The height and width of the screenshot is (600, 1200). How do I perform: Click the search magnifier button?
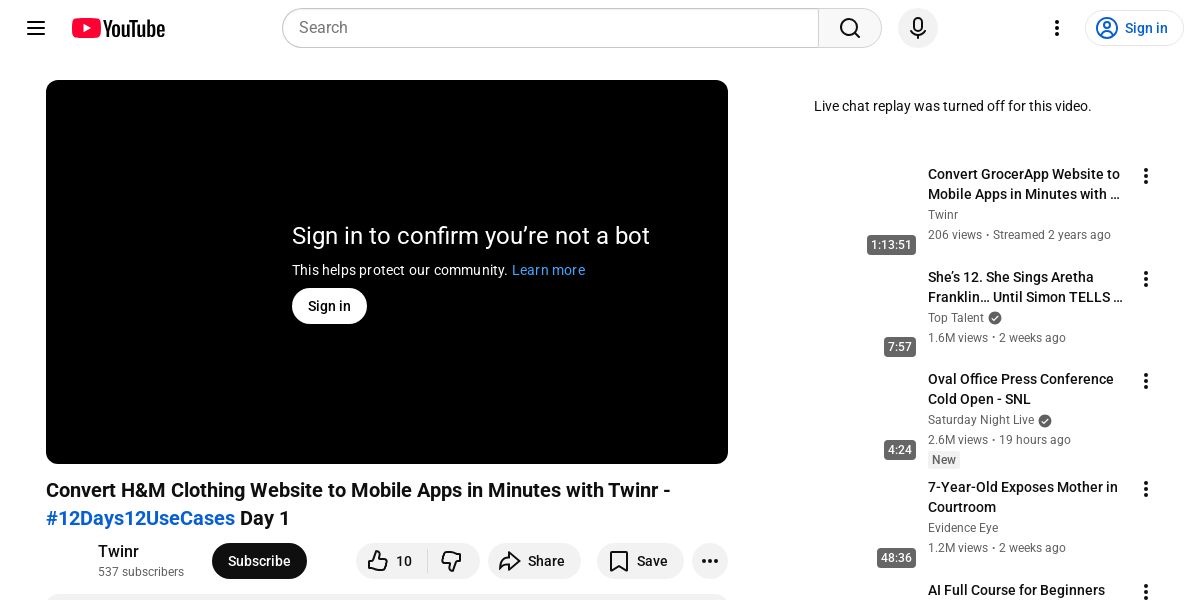click(850, 28)
